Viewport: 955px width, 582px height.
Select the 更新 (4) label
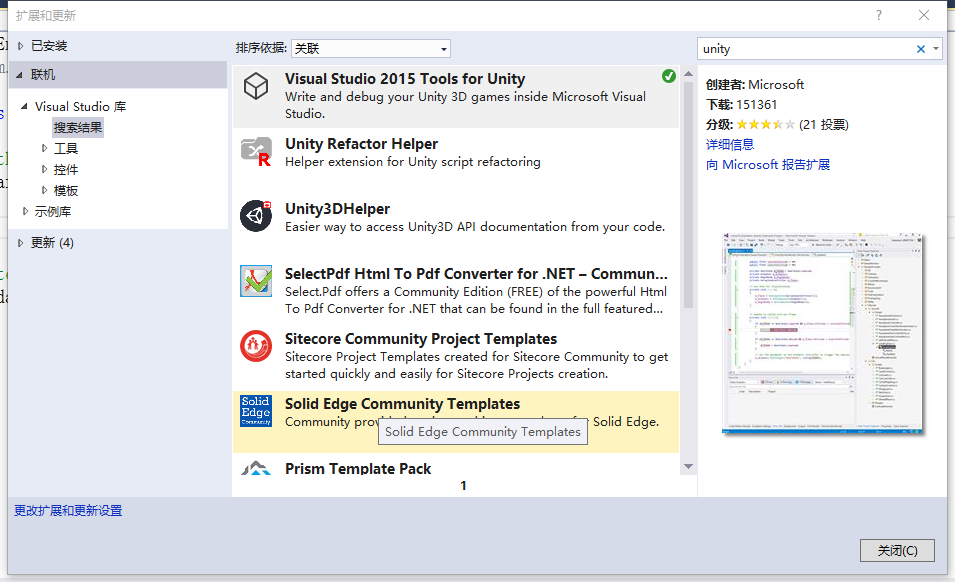click(52, 243)
